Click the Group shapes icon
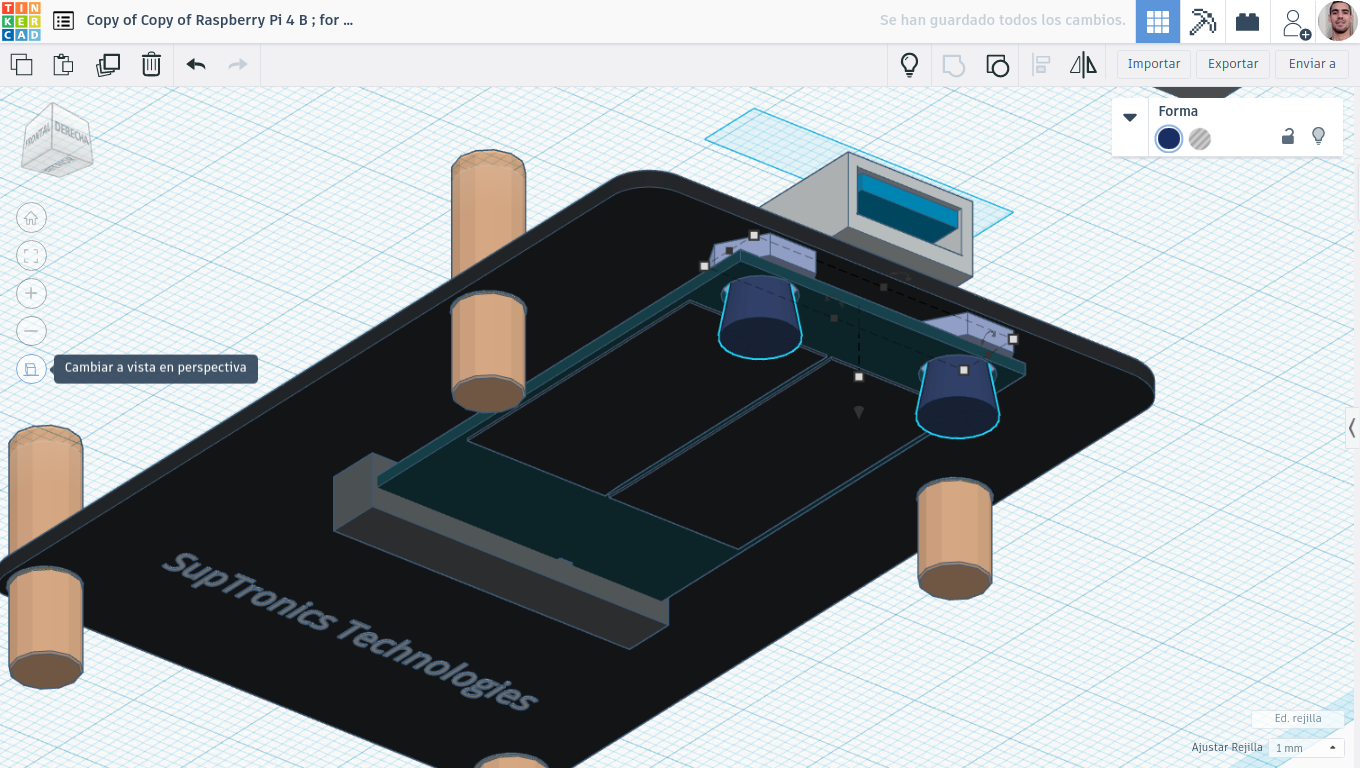 [x=954, y=65]
